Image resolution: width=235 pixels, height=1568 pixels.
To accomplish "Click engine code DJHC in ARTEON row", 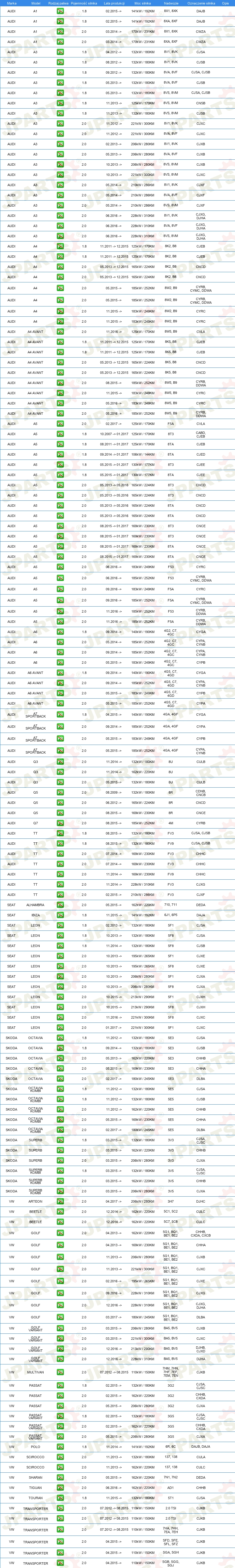I will (201, 1202).
